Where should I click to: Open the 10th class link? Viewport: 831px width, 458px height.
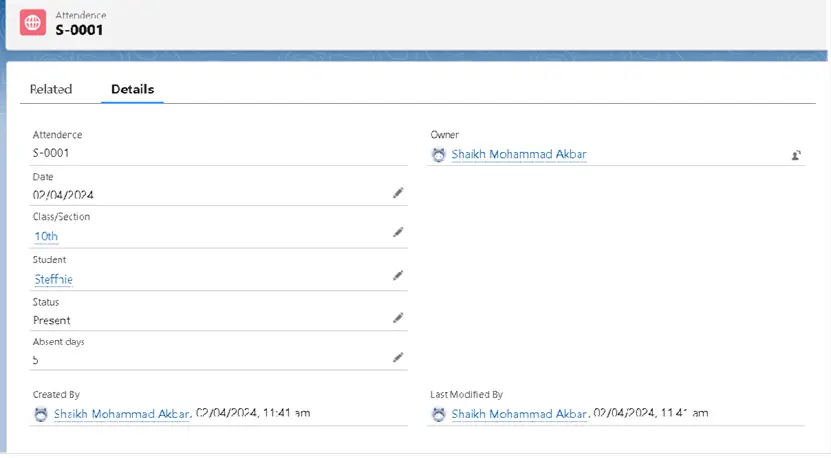(46, 237)
